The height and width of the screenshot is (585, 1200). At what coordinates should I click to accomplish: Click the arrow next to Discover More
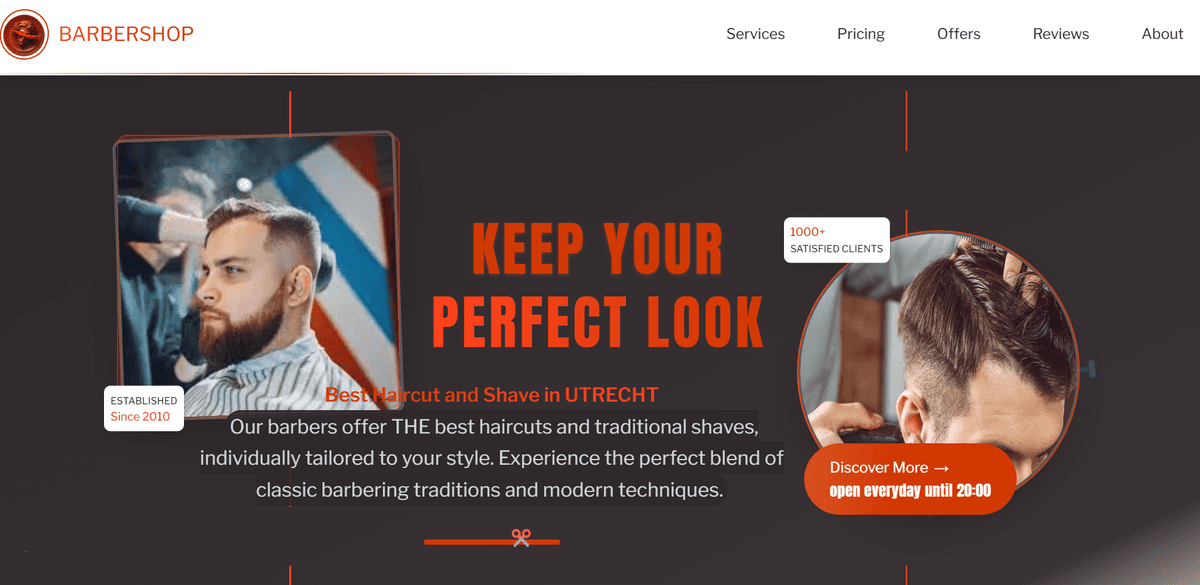tap(941, 467)
